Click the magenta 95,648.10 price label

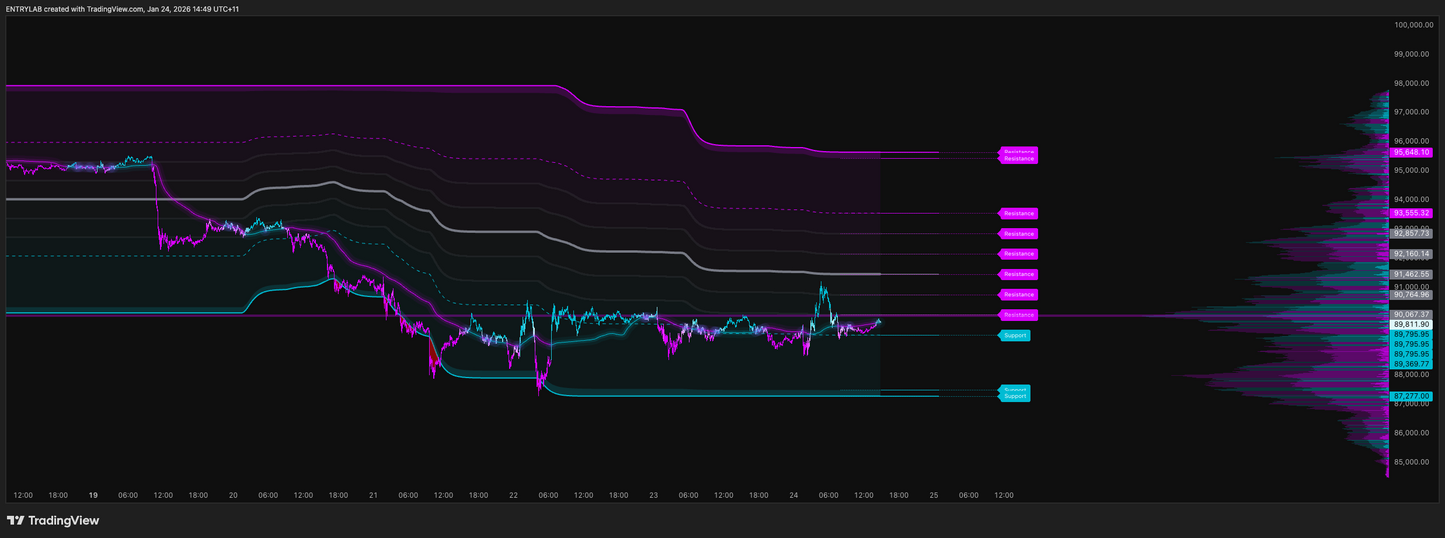tap(1411, 153)
